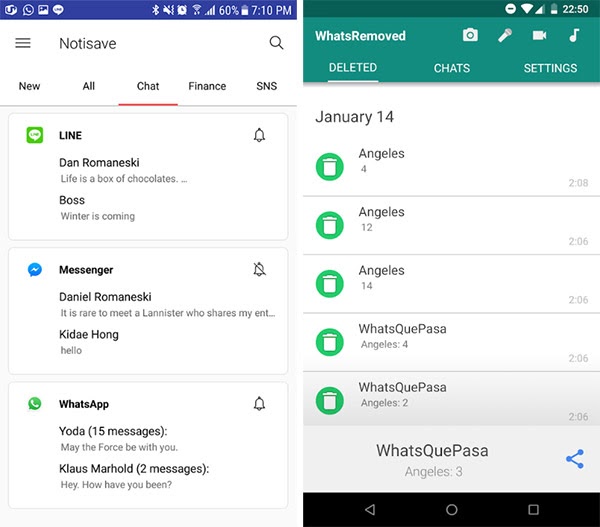Switch to the CHATS tab in WhatsRemoved

452,68
